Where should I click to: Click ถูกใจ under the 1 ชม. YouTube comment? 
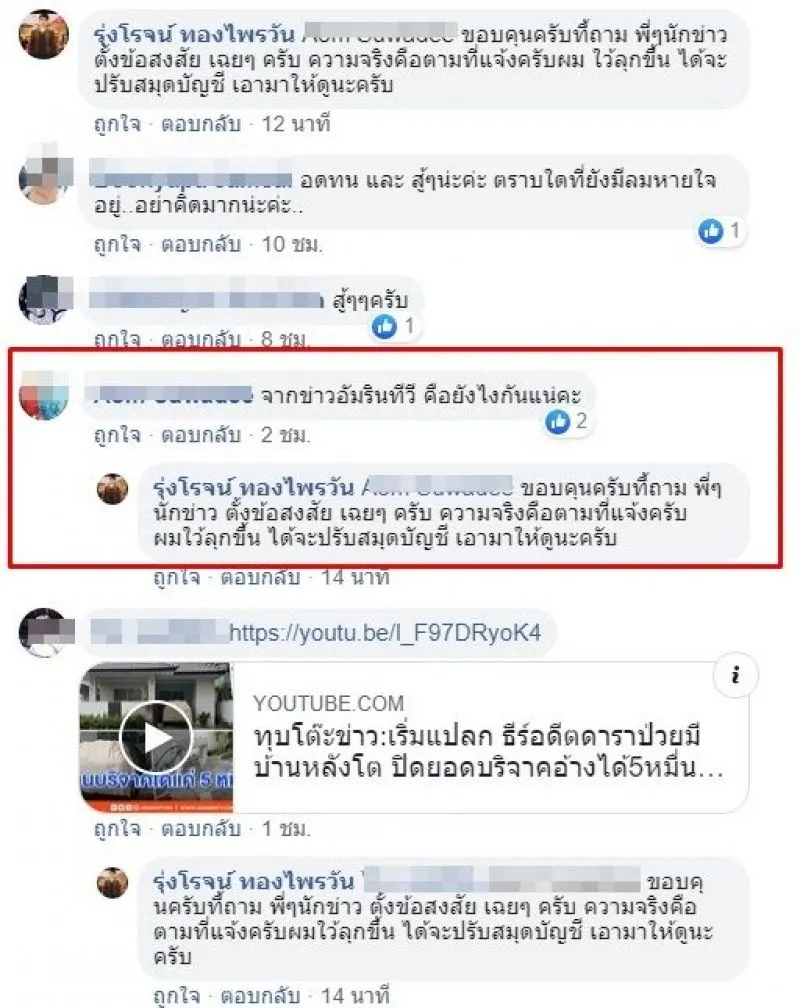[x=117, y=829]
